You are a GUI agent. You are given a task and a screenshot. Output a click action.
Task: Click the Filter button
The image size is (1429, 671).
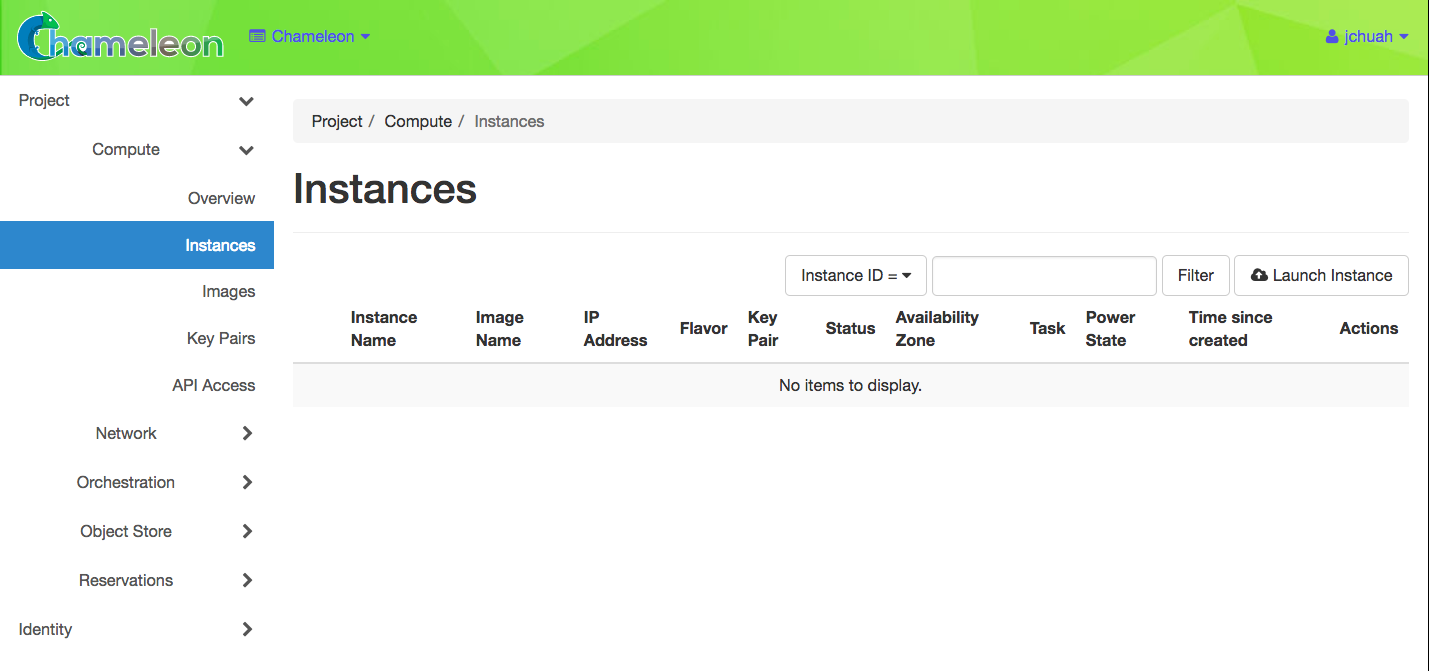(x=1196, y=275)
